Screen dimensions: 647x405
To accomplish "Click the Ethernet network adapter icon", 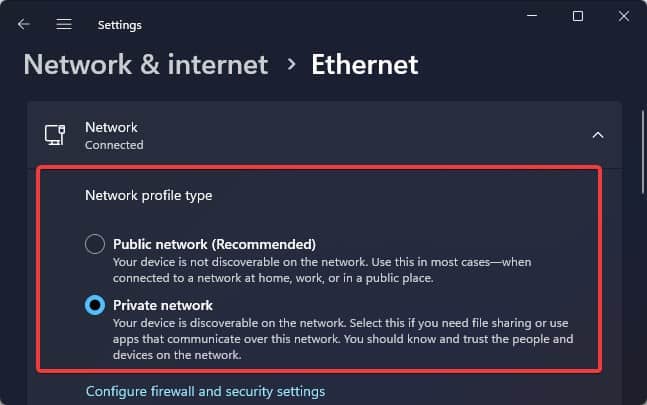I will click(x=54, y=135).
